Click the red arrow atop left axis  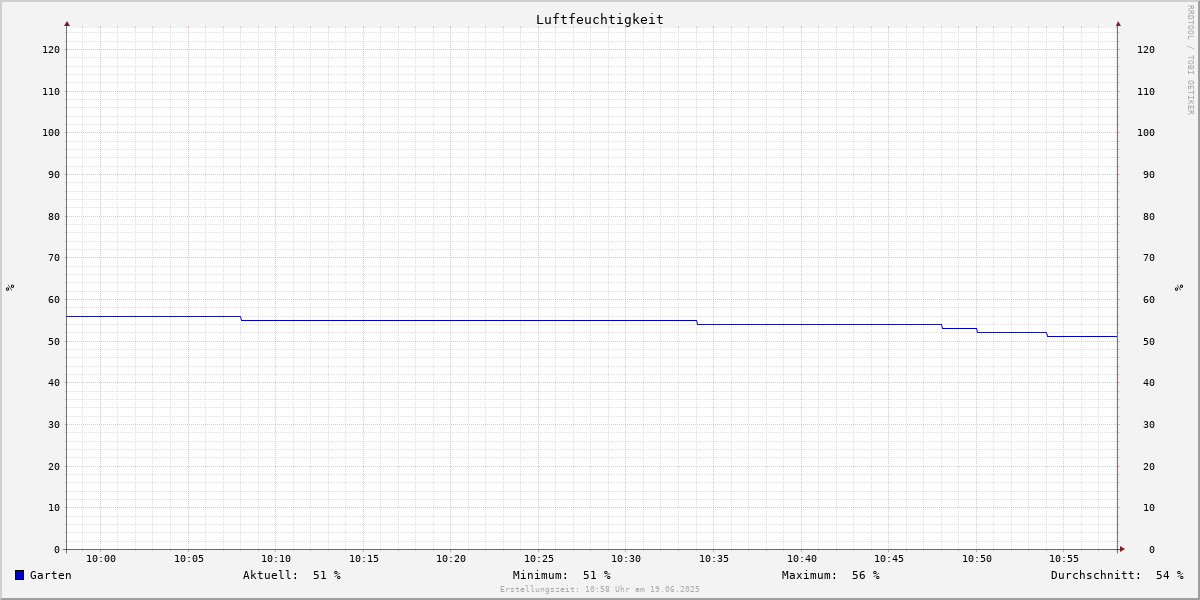click(67, 23)
